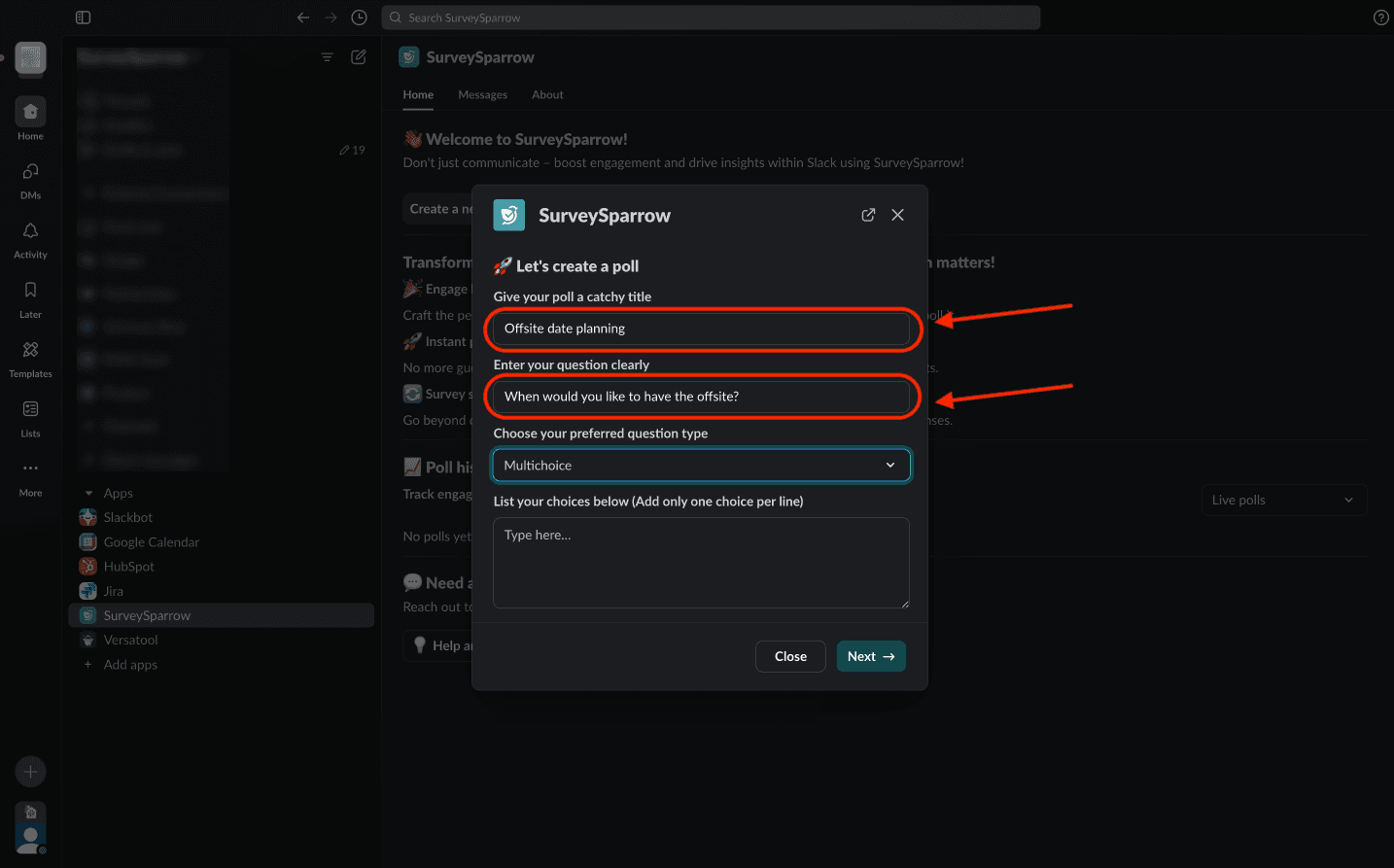Expand the Multichoice question type dropdown
The height and width of the screenshot is (868, 1394).
point(701,466)
